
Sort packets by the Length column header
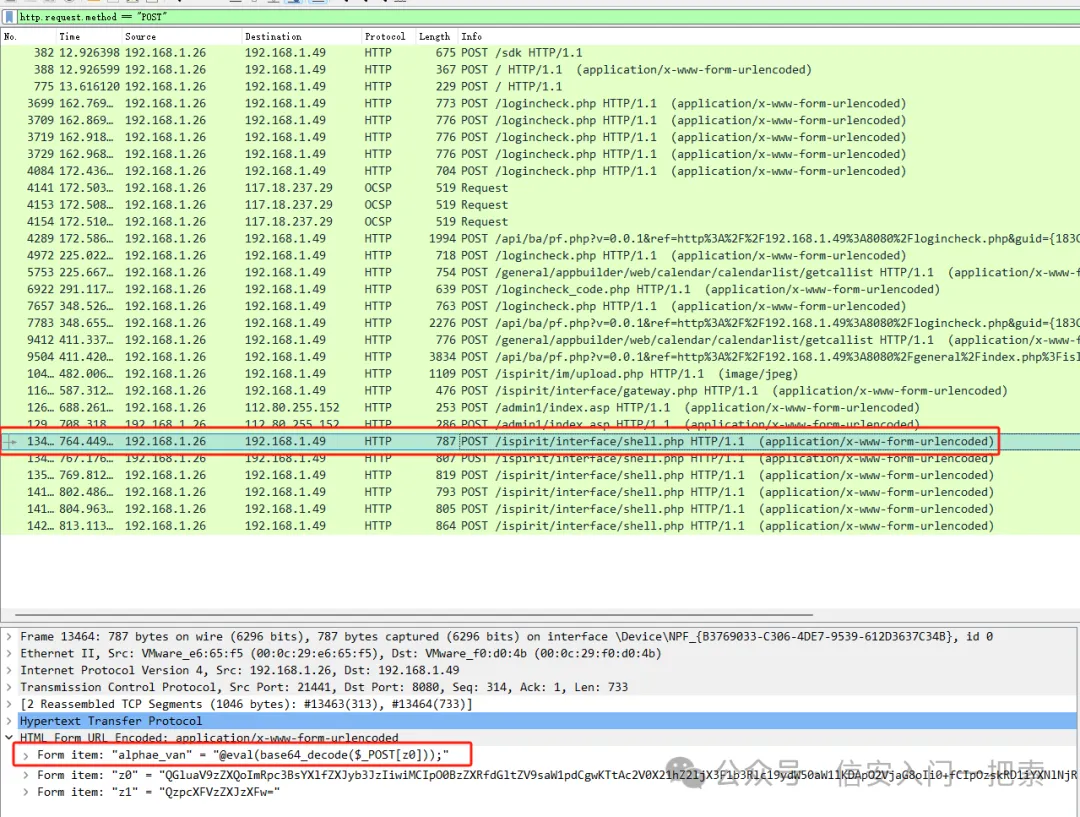click(x=435, y=37)
